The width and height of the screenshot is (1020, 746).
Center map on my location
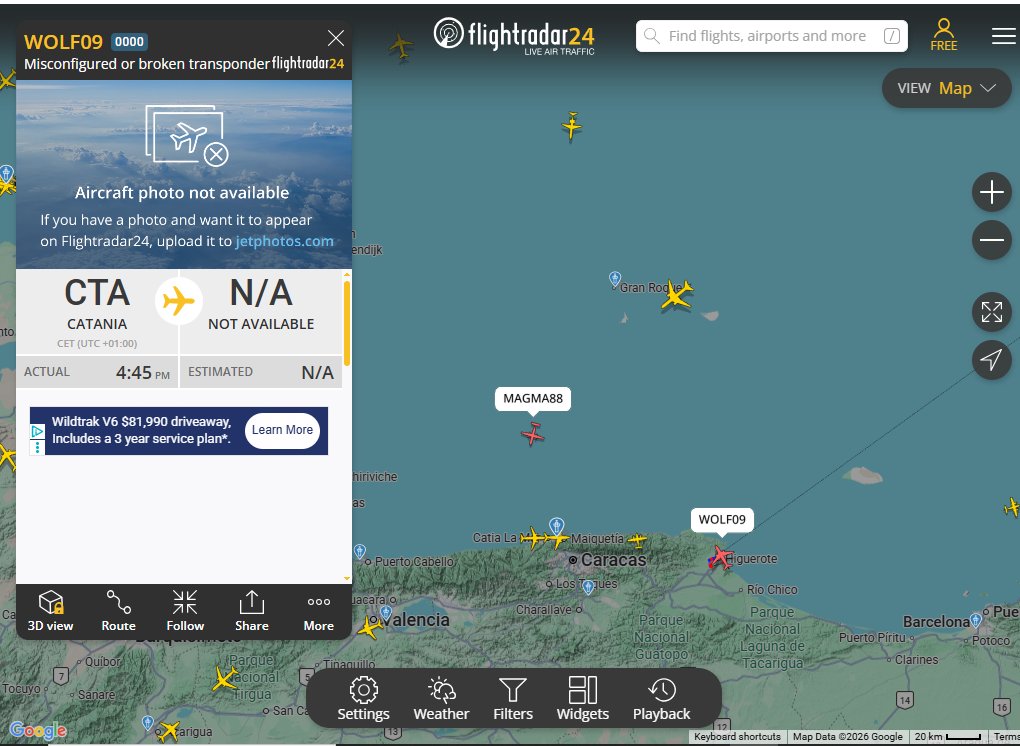point(991,360)
